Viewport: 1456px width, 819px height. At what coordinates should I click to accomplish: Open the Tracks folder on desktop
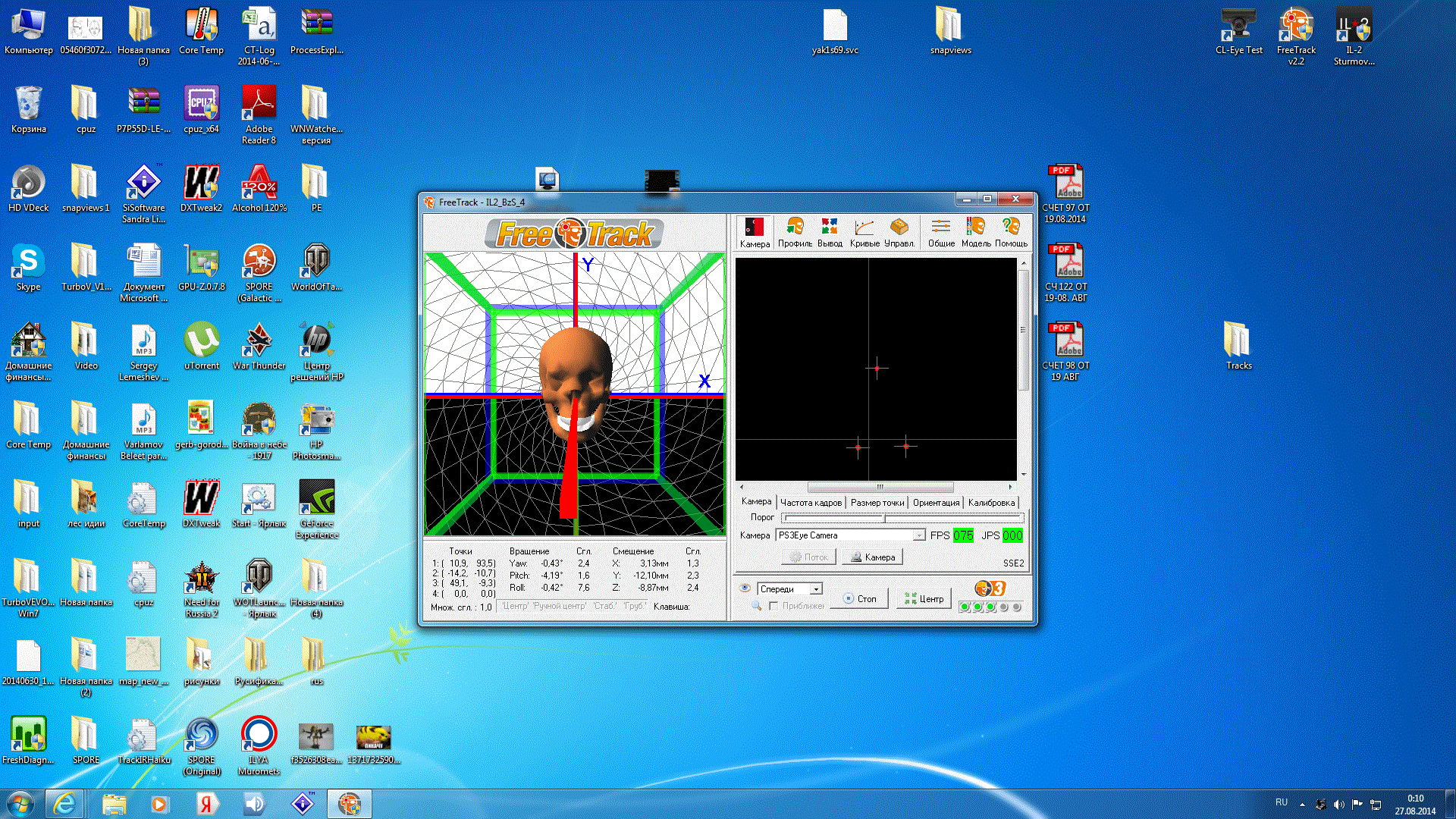coord(1238,346)
